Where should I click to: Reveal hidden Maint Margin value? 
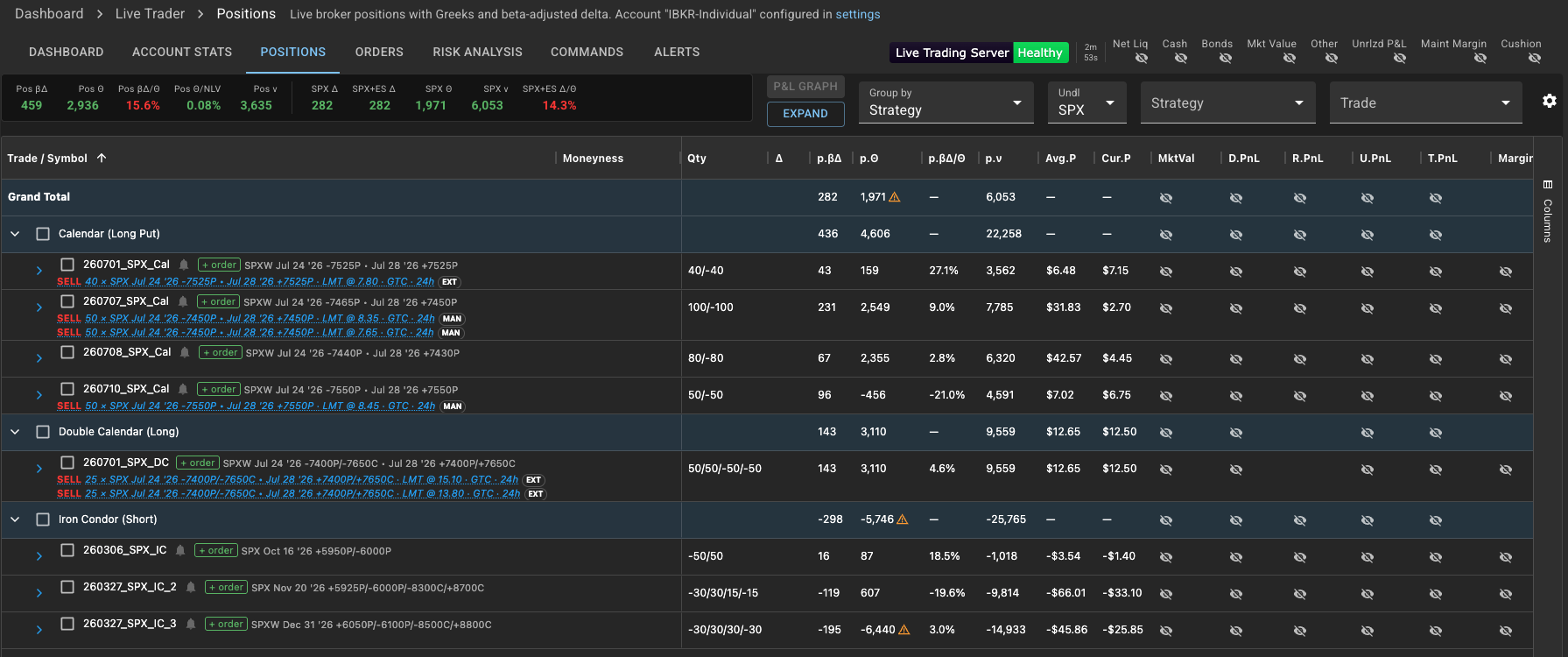click(1480, 59)
